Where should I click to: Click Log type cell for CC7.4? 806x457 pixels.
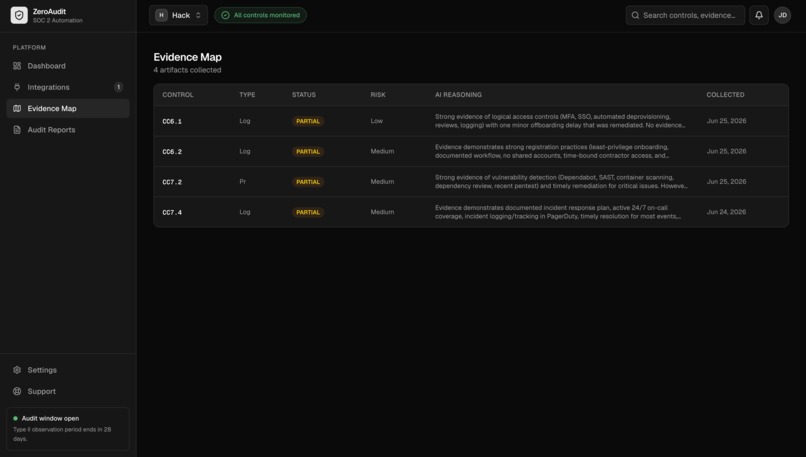click(x=245, y=212)
